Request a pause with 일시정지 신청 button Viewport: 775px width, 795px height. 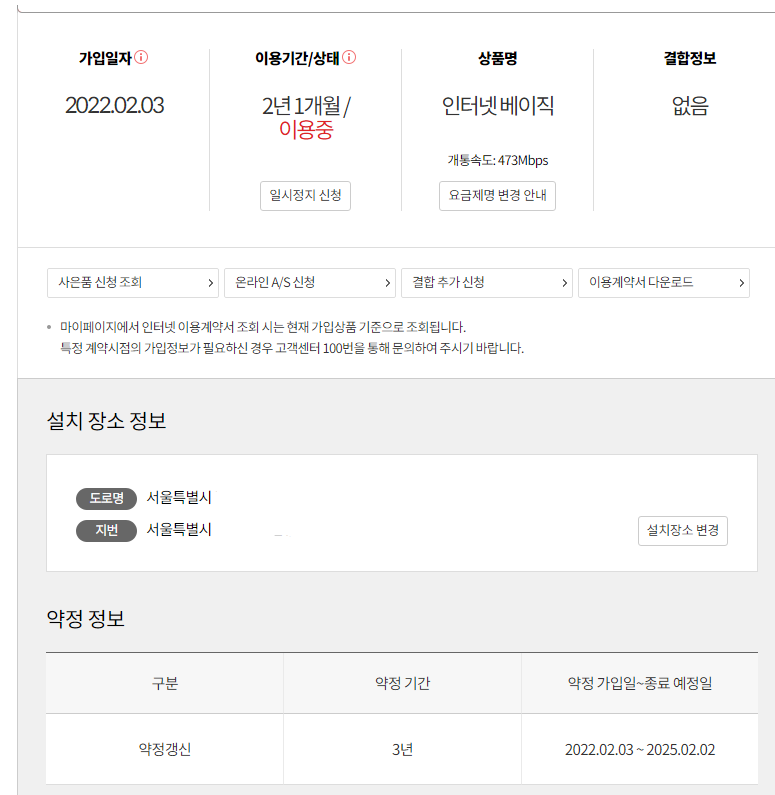click(x=305, y=196)
